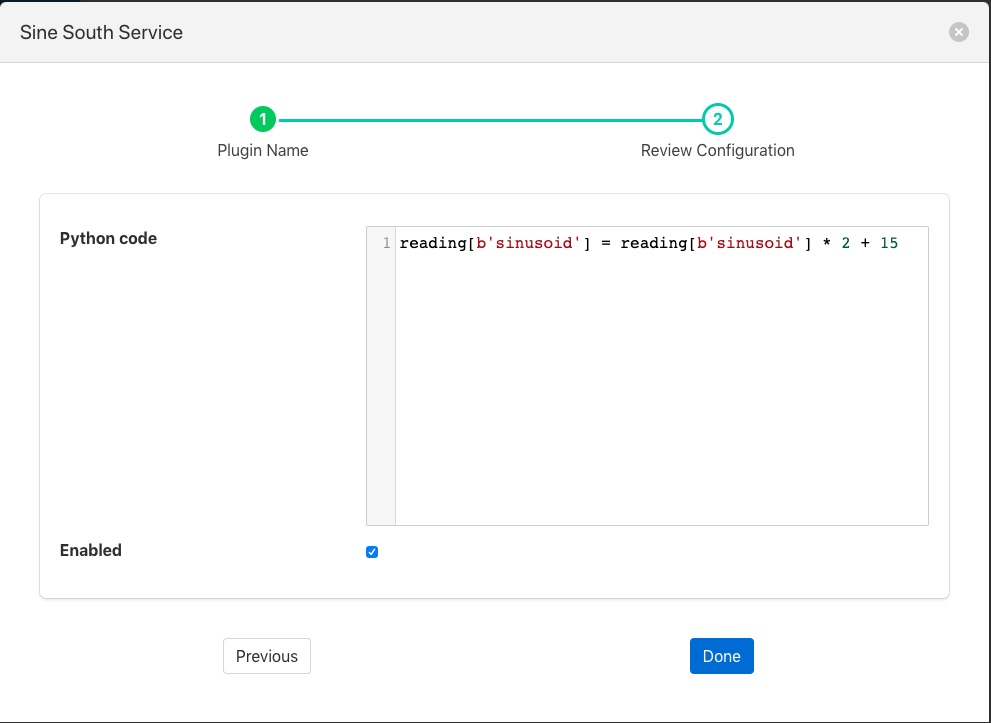Select the Review Configuration step label
Image resolution: width=991 pixels, height=723 pixels.
[717, 151]
